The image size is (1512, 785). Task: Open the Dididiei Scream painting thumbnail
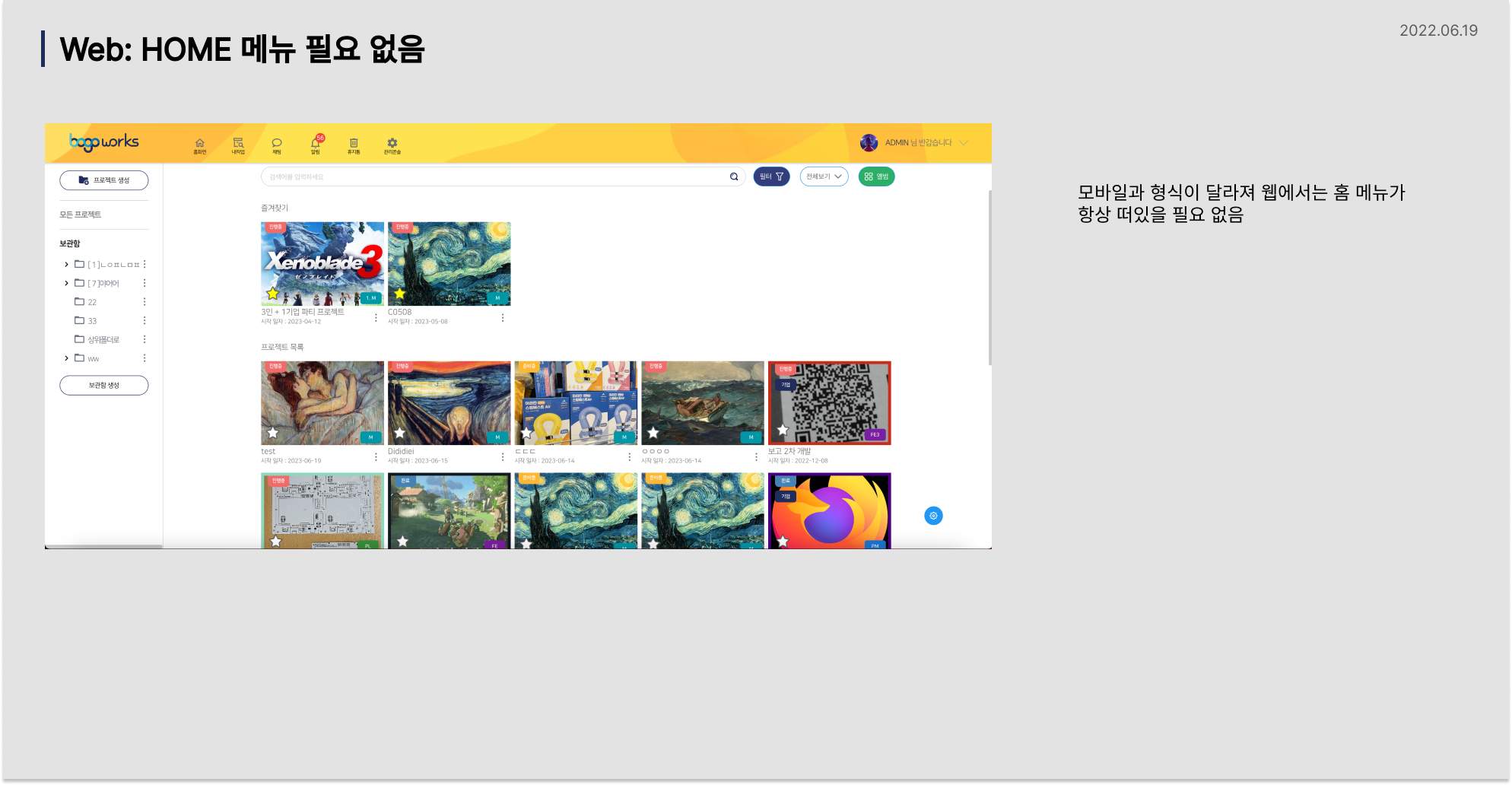point(449,403)
